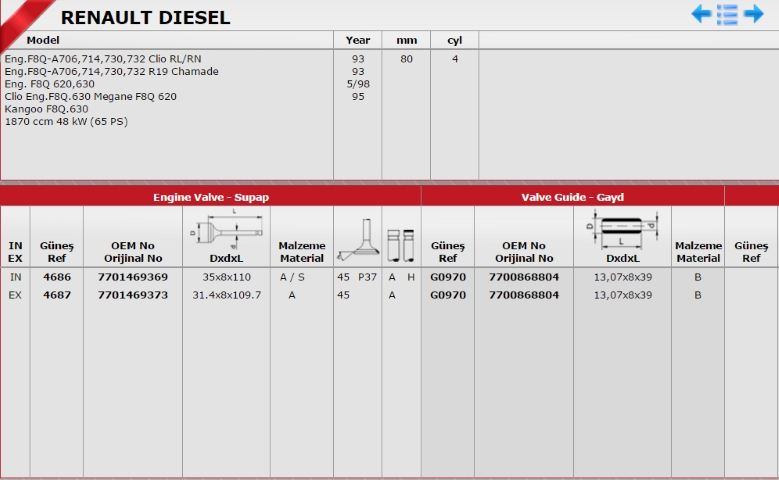Click year 95 value
779x480 pixels.
pyautogui.click(x=358, y=96)
